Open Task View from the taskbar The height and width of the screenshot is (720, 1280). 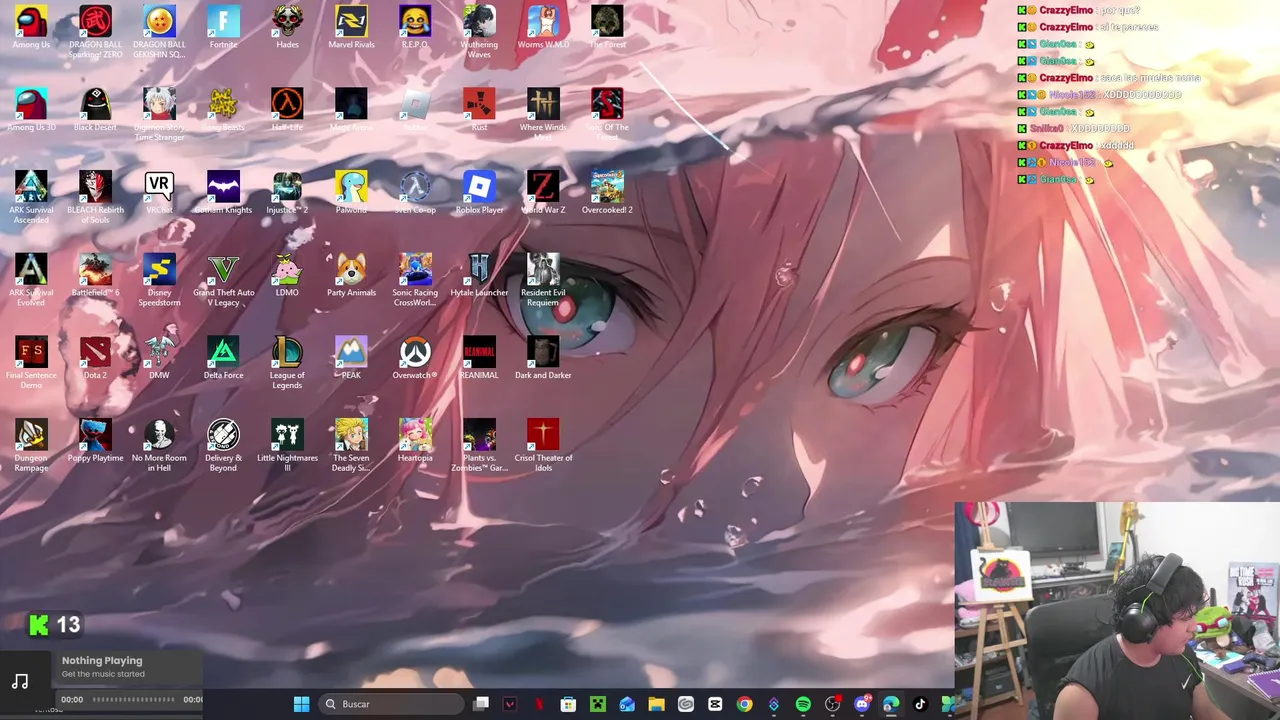click(481, 704)
